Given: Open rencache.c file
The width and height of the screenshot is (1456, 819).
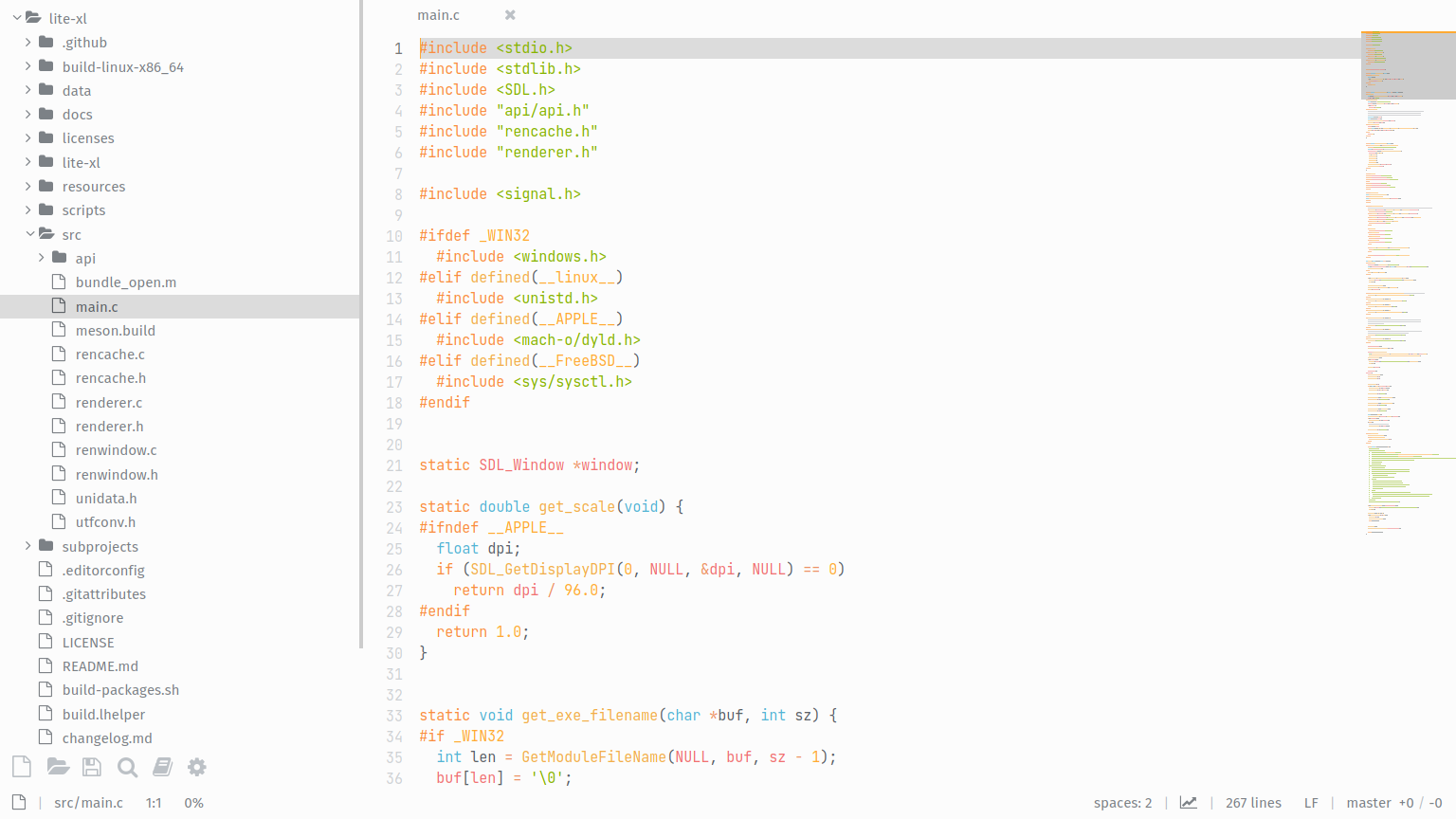Looking at the screenshot, I should click(x=110, y=355).
